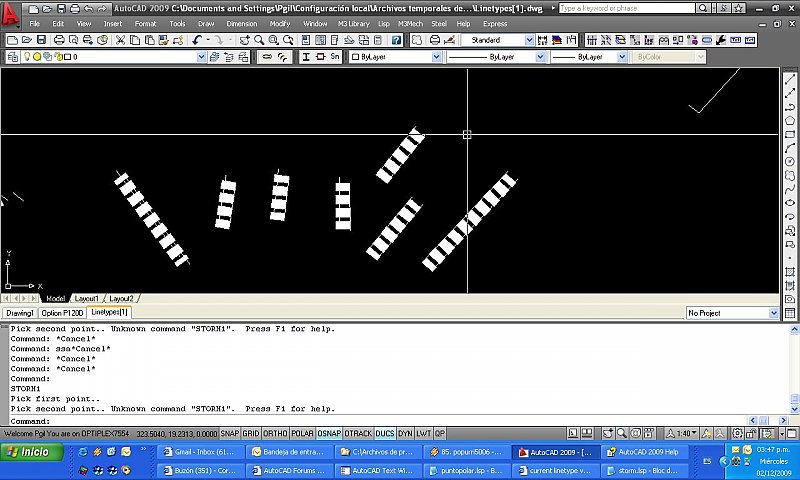Open the File menu

(x=35, y=23)
